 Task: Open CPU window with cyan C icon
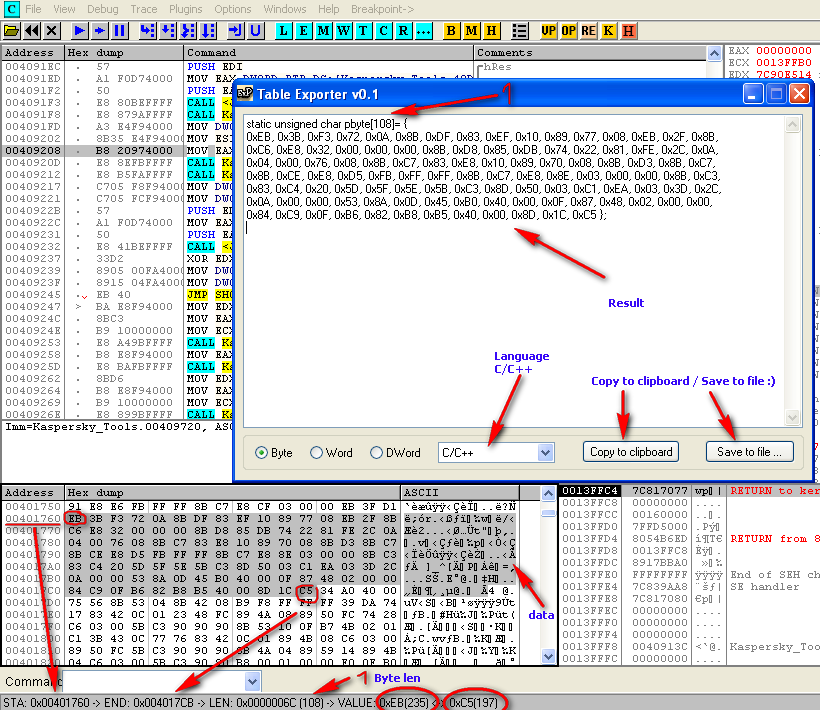pos(383,31)
